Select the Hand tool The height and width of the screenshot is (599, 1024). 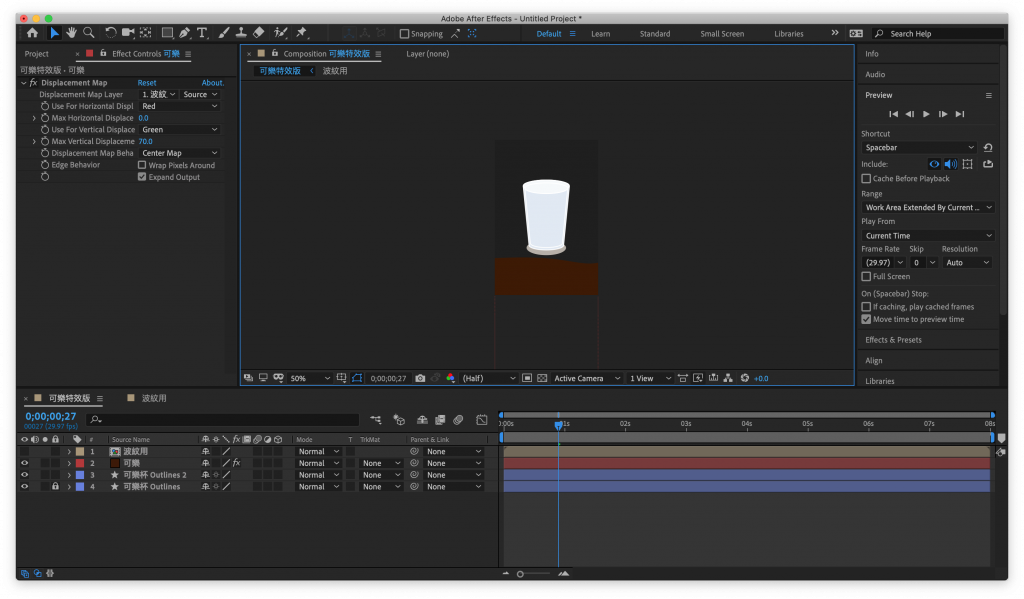72,33
